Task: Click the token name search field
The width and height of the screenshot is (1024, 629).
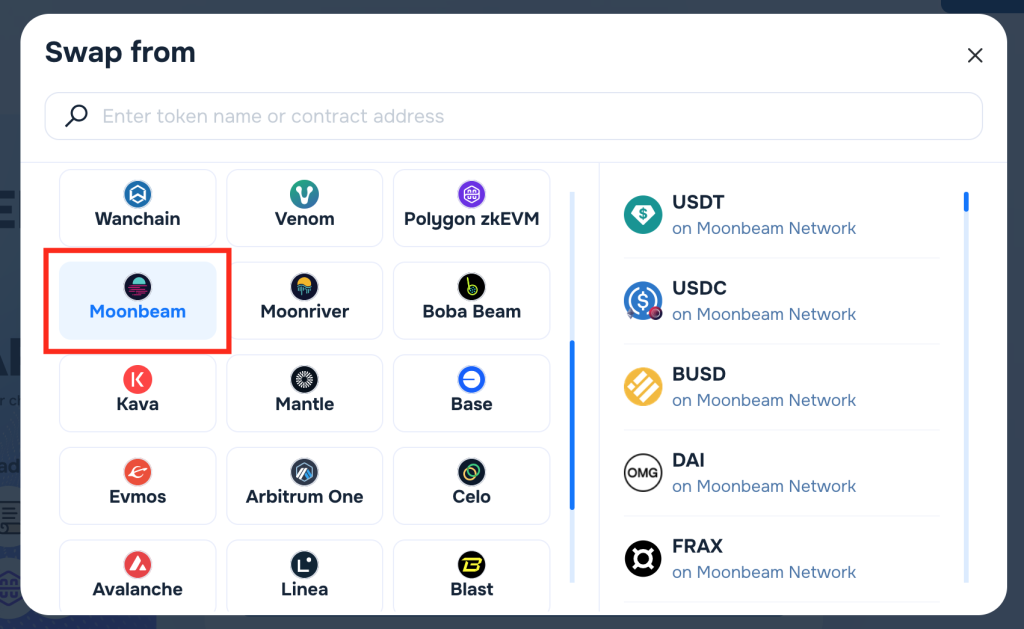Action: pos(400,116)
